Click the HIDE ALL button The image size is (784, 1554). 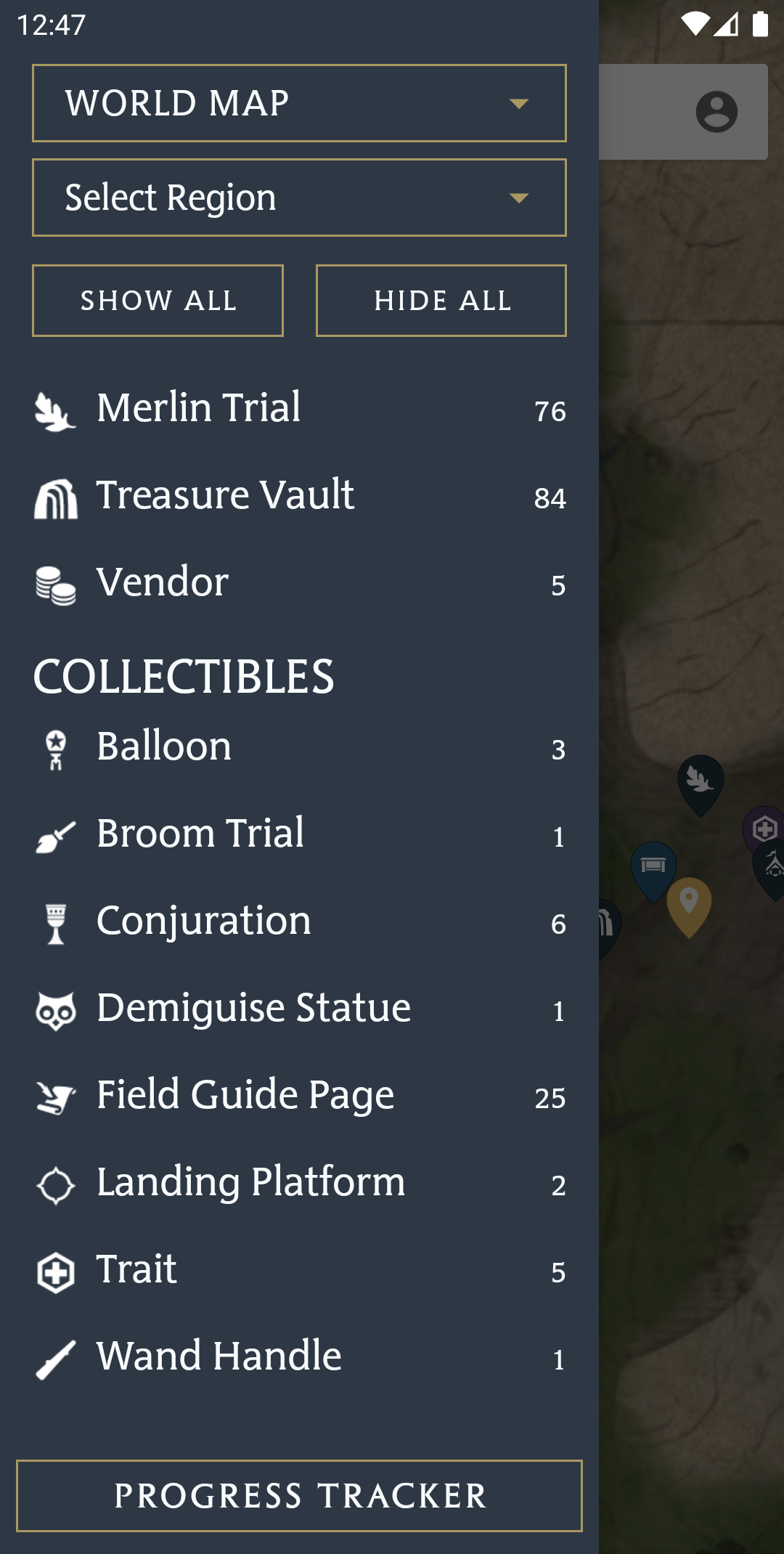(441, 301)
